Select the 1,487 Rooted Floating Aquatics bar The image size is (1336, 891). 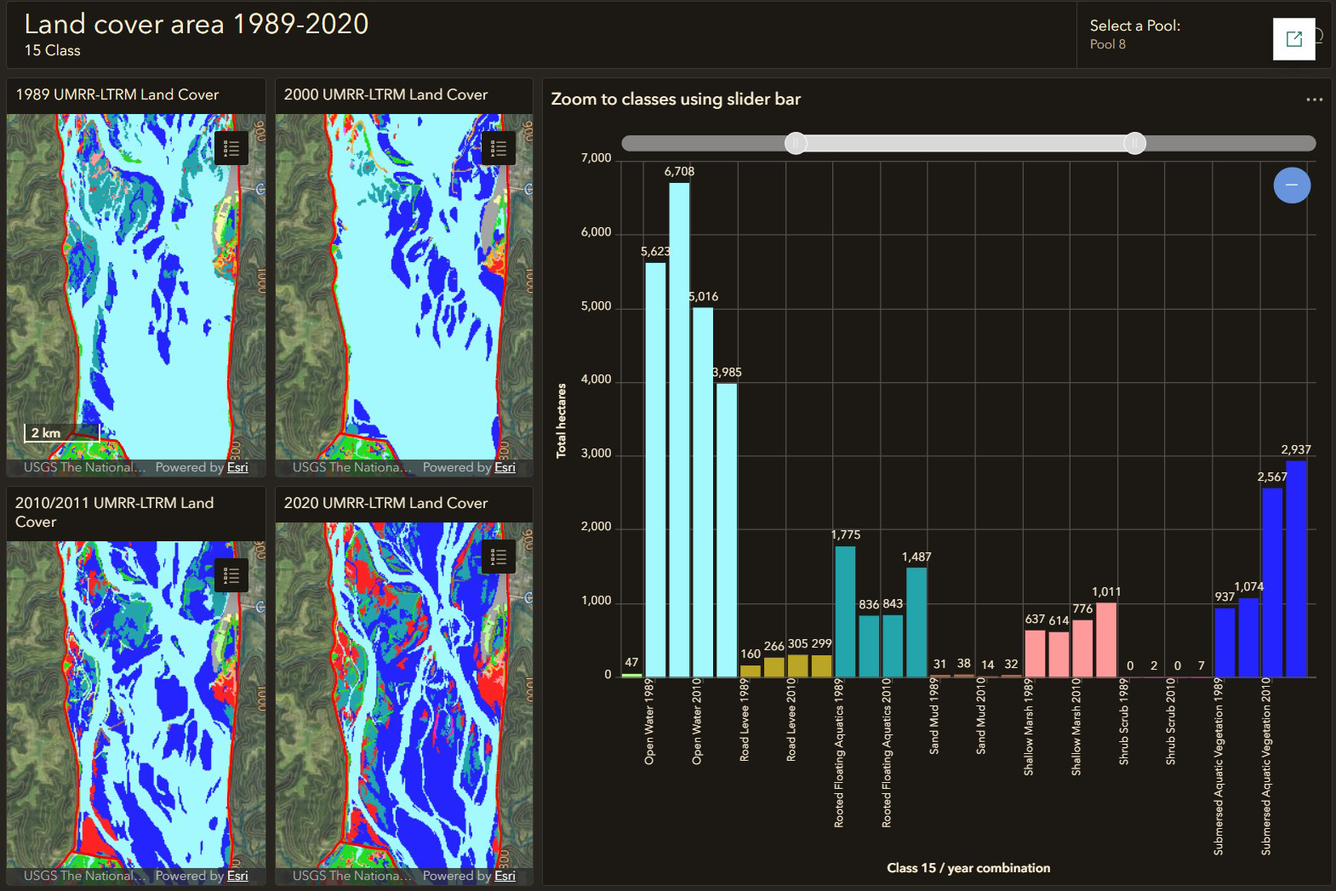tap(916, 622)
